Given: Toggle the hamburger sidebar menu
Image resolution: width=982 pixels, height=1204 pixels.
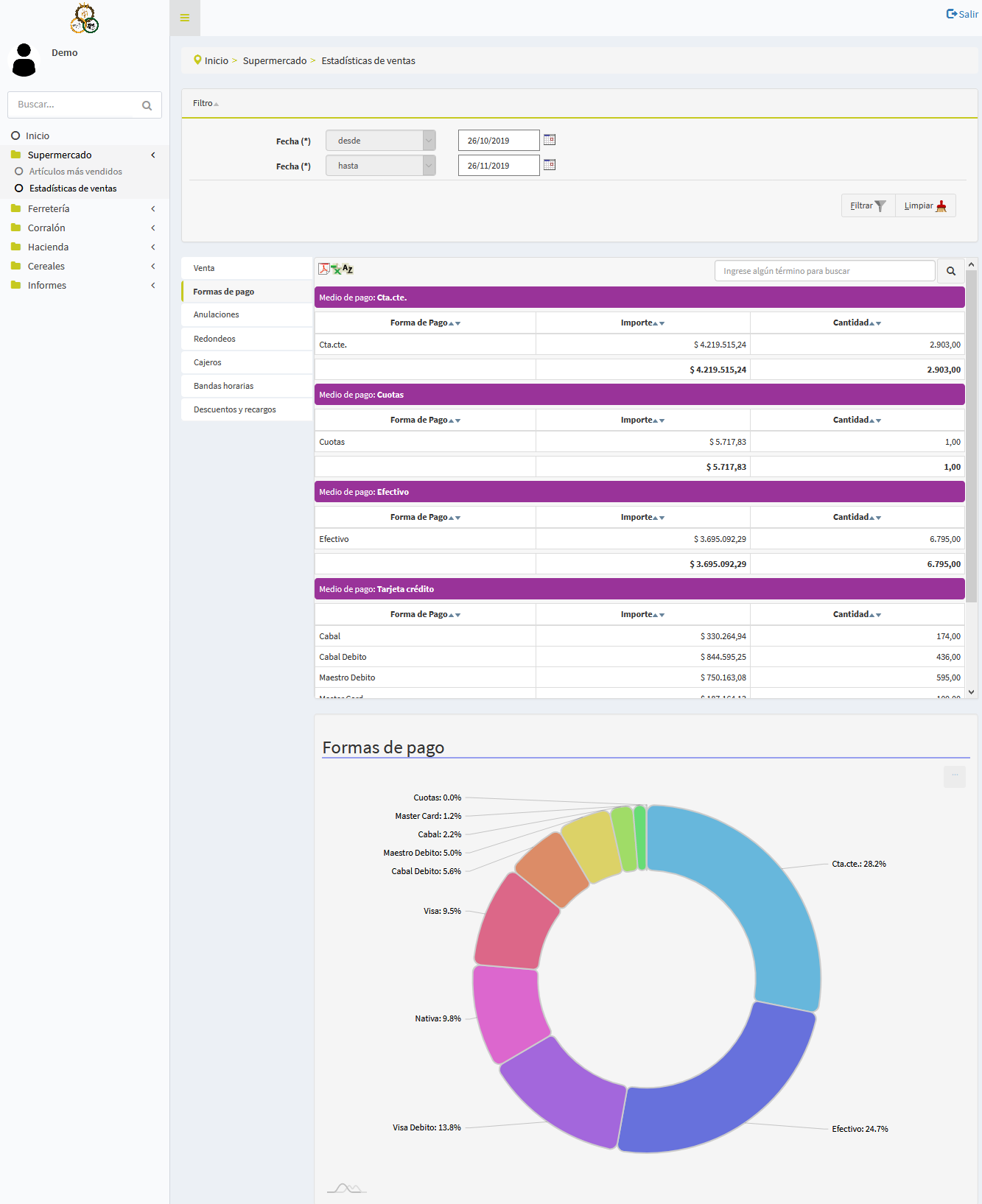Looking at the screenshot, I should coord(185,18).
